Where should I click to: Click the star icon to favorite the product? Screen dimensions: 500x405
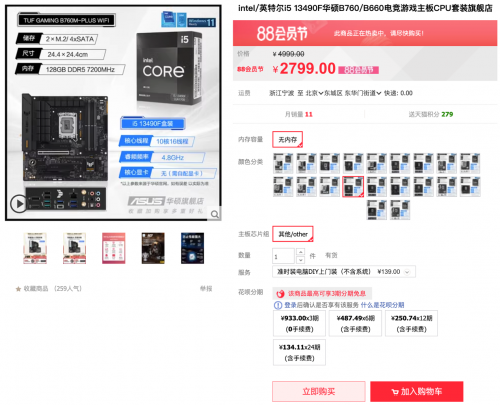(18, 289)
